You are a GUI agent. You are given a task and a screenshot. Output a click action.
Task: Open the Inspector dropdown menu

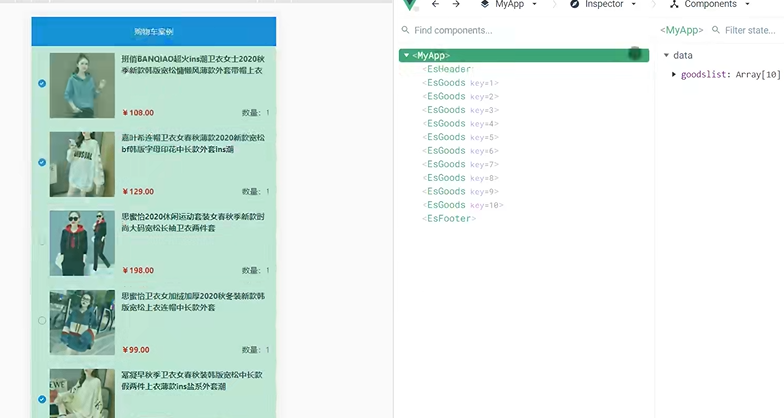tap(634, 4)
